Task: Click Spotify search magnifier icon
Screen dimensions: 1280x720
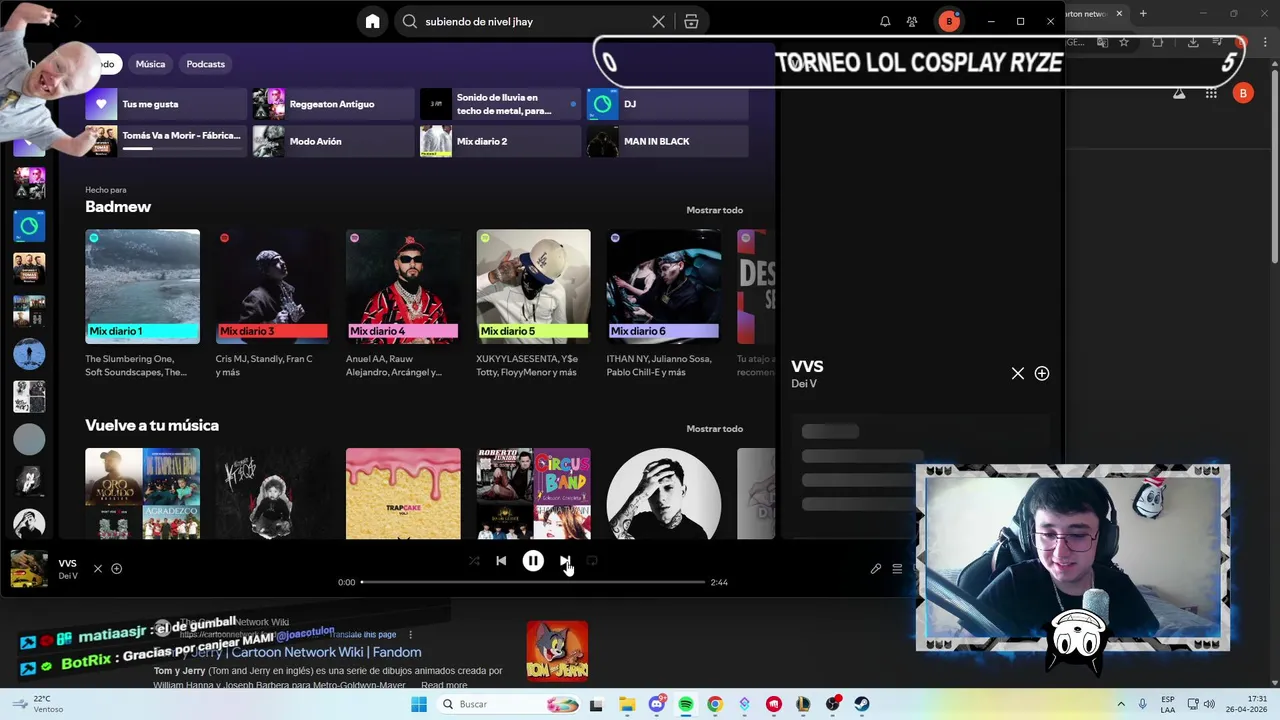Action: (410, 22)
